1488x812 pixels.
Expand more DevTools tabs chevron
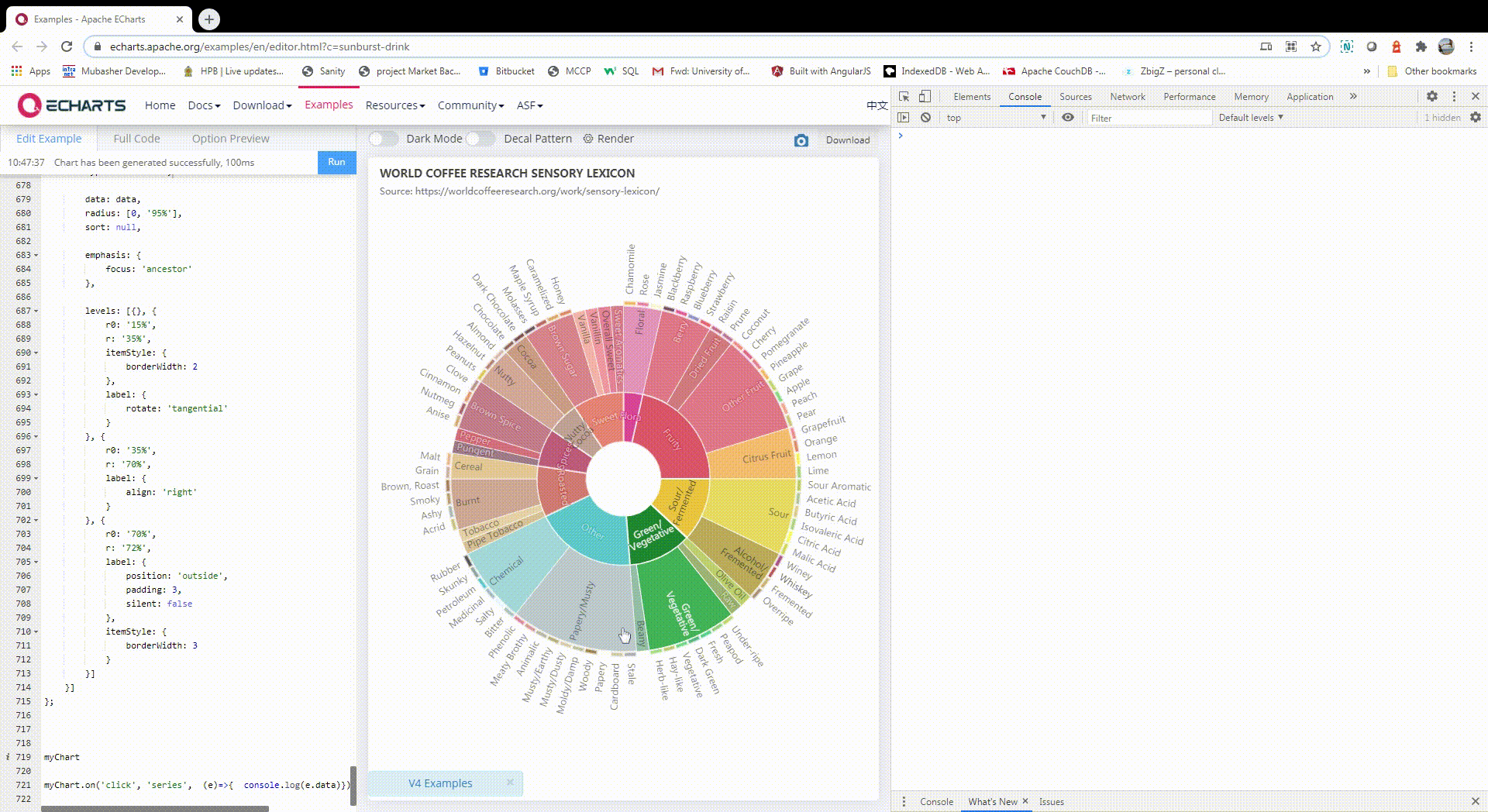click(1353, 96)
